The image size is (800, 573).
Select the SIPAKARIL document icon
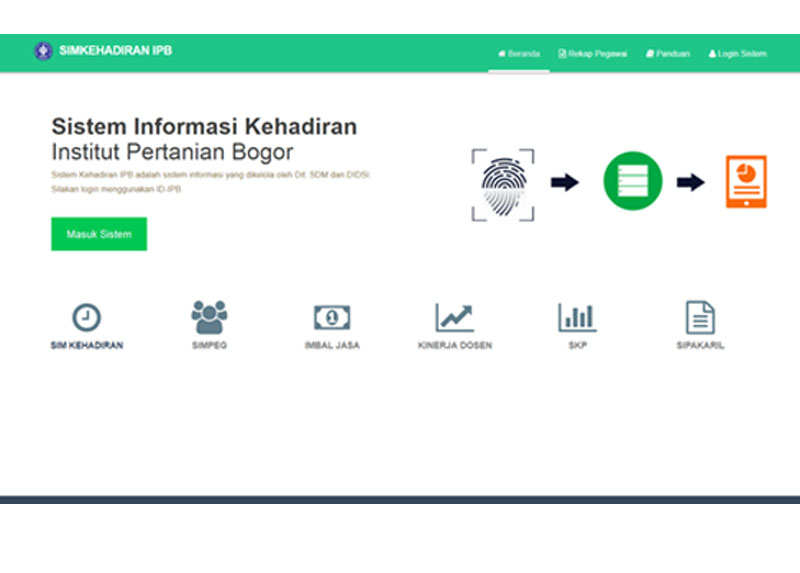tap(700, 318)
